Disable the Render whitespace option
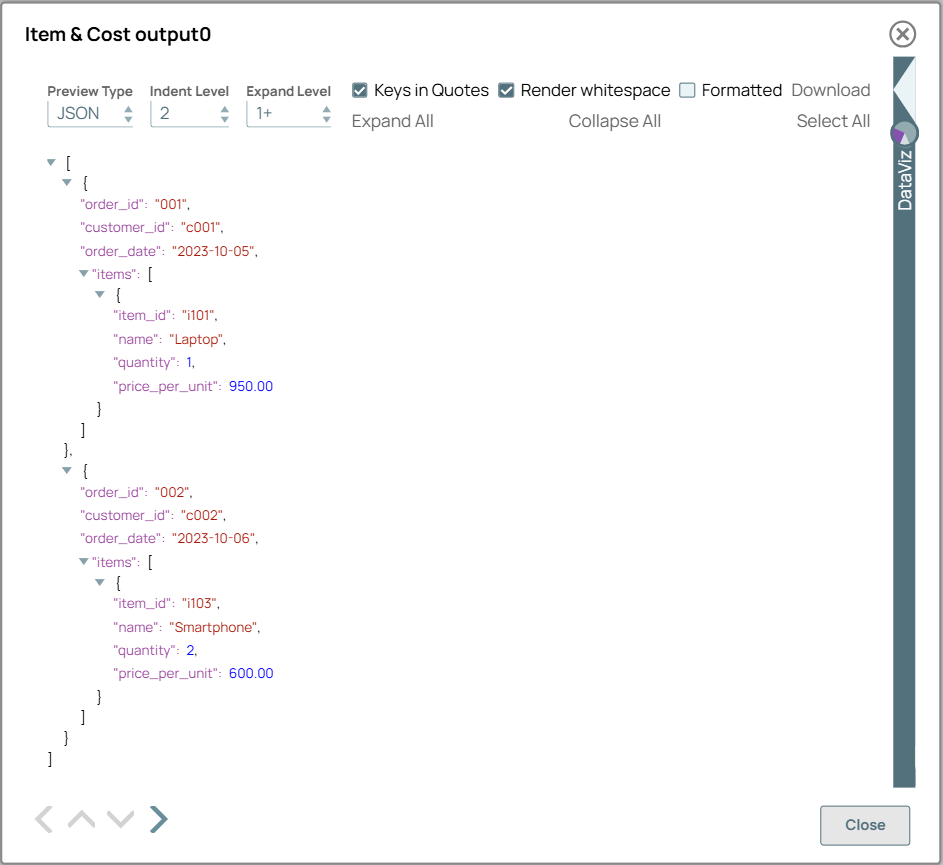This screenshot has width=943, height=865. click(x=506, y=90)
